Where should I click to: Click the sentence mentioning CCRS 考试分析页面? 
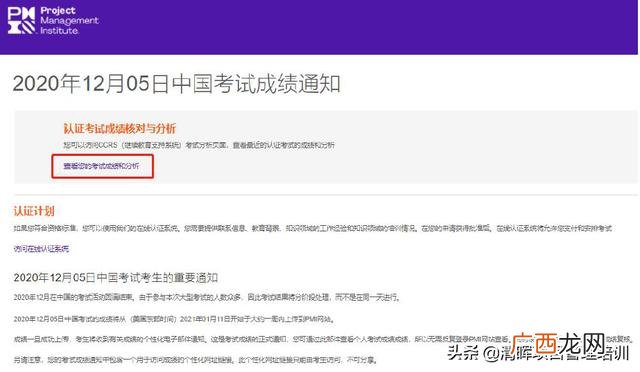tap(199, 145)
